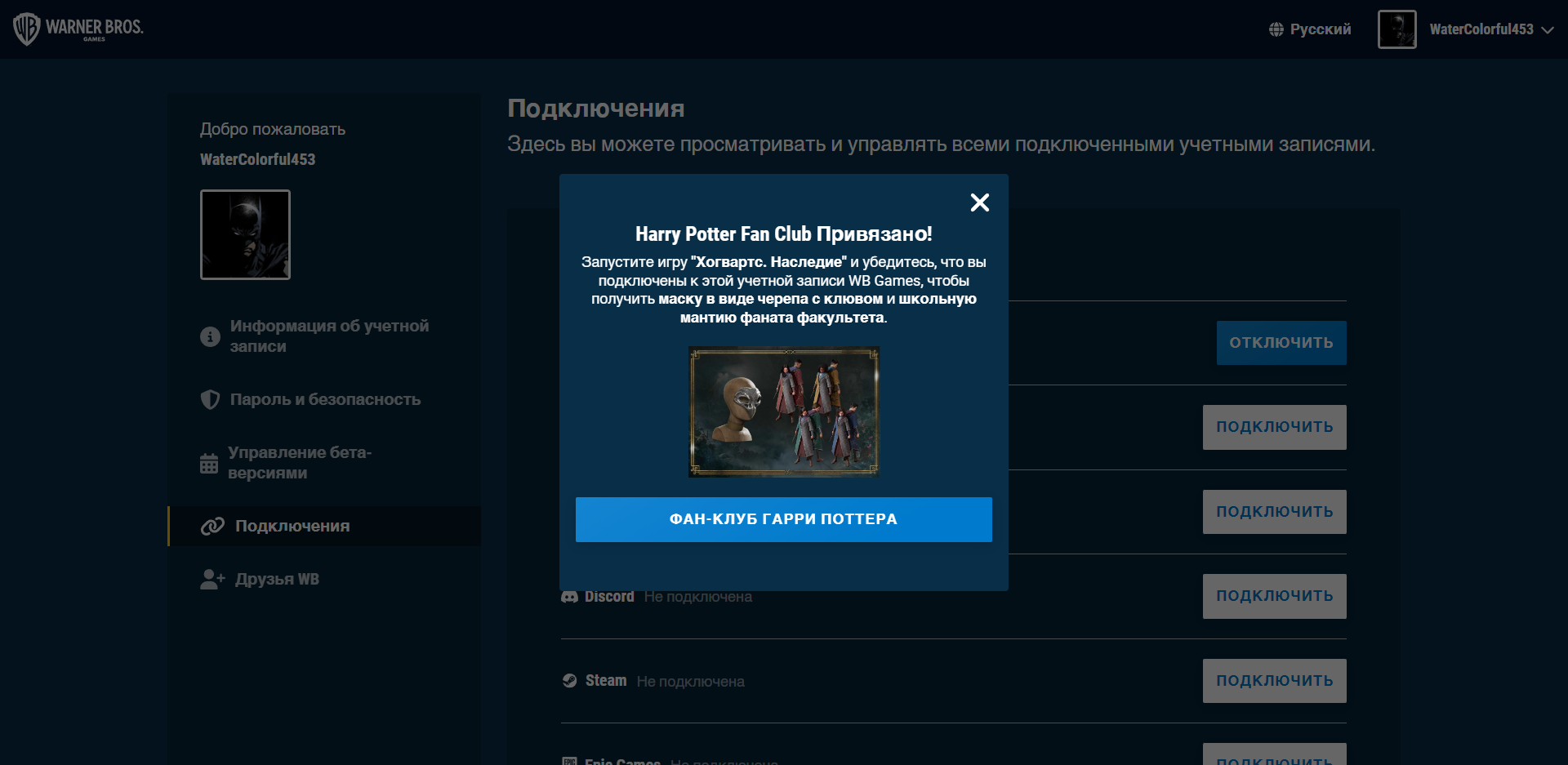Screen dimensions: 1568x765
Task: Click the chain link Подключения icon
Action: [212, 527]
